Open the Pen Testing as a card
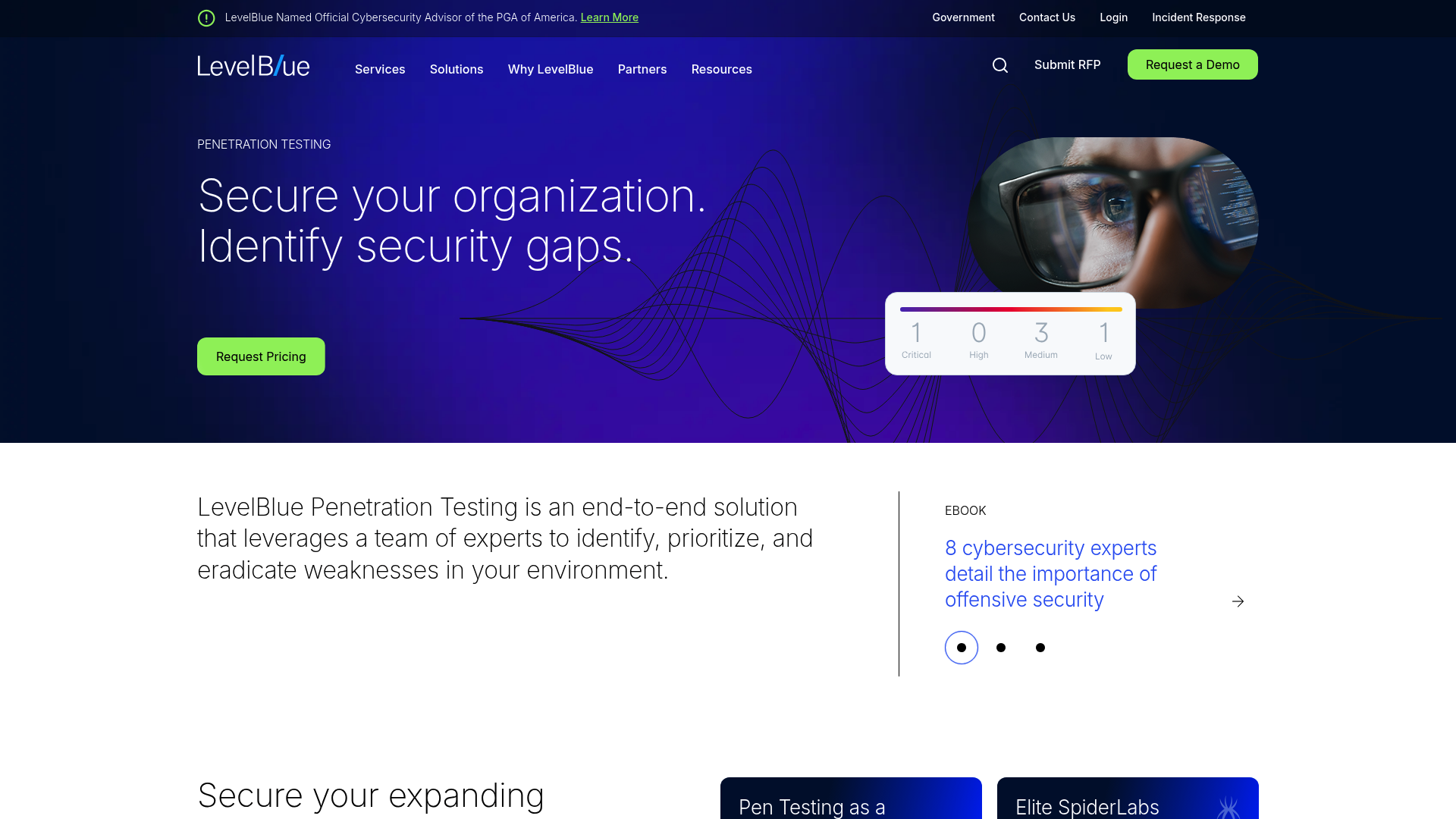This screenshot has height=819, width=1456. click(x=851, y=798)
